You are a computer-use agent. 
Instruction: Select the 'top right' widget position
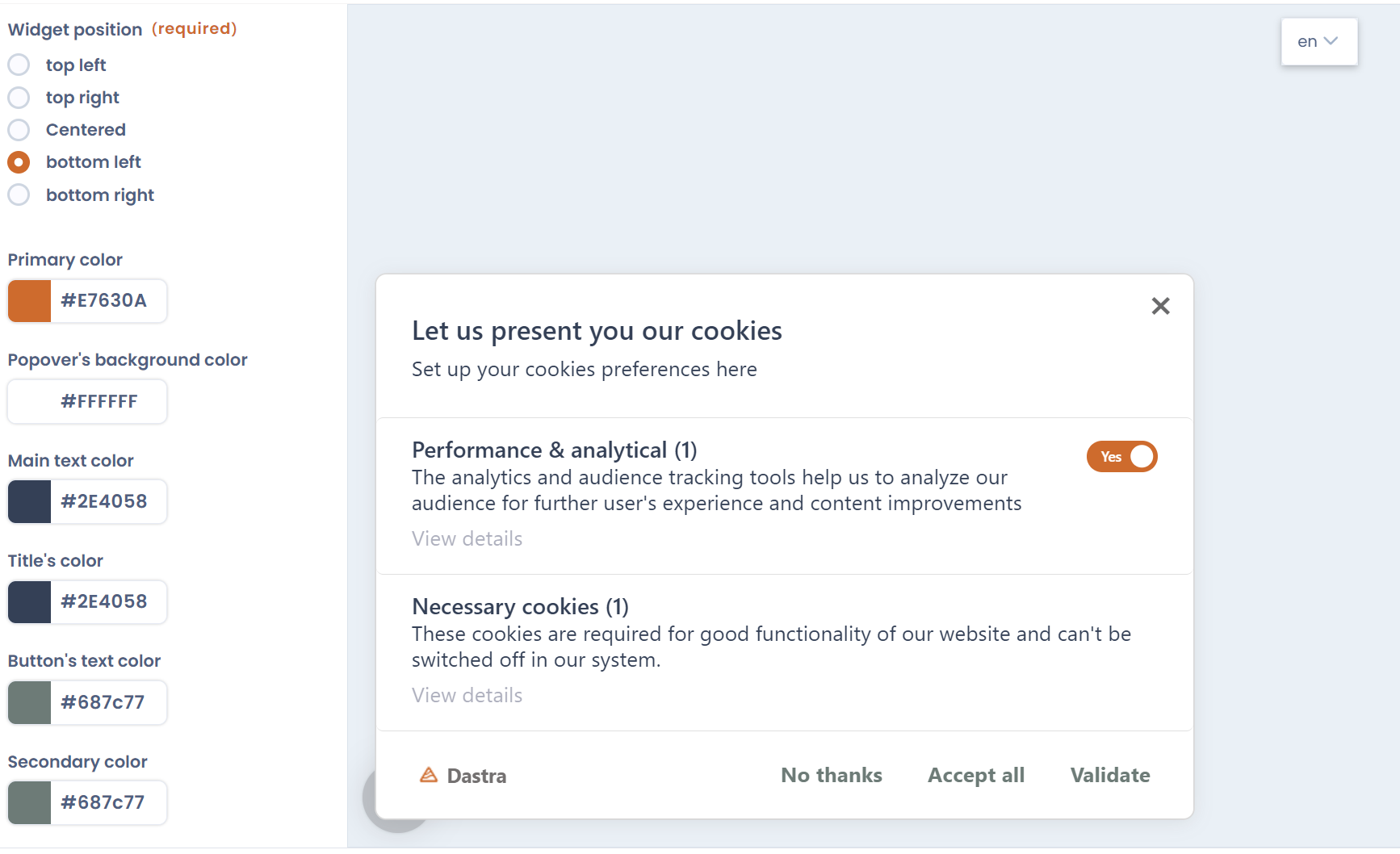19,97
